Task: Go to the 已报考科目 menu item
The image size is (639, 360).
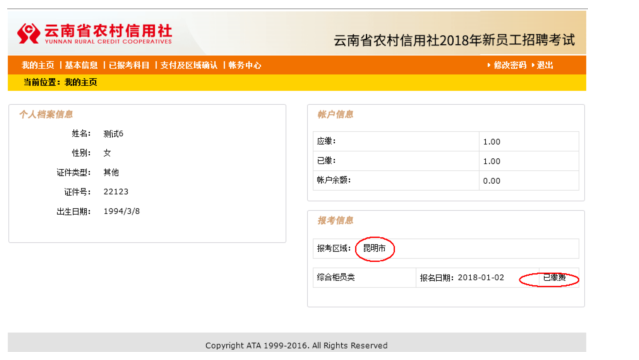Action: 129,65
